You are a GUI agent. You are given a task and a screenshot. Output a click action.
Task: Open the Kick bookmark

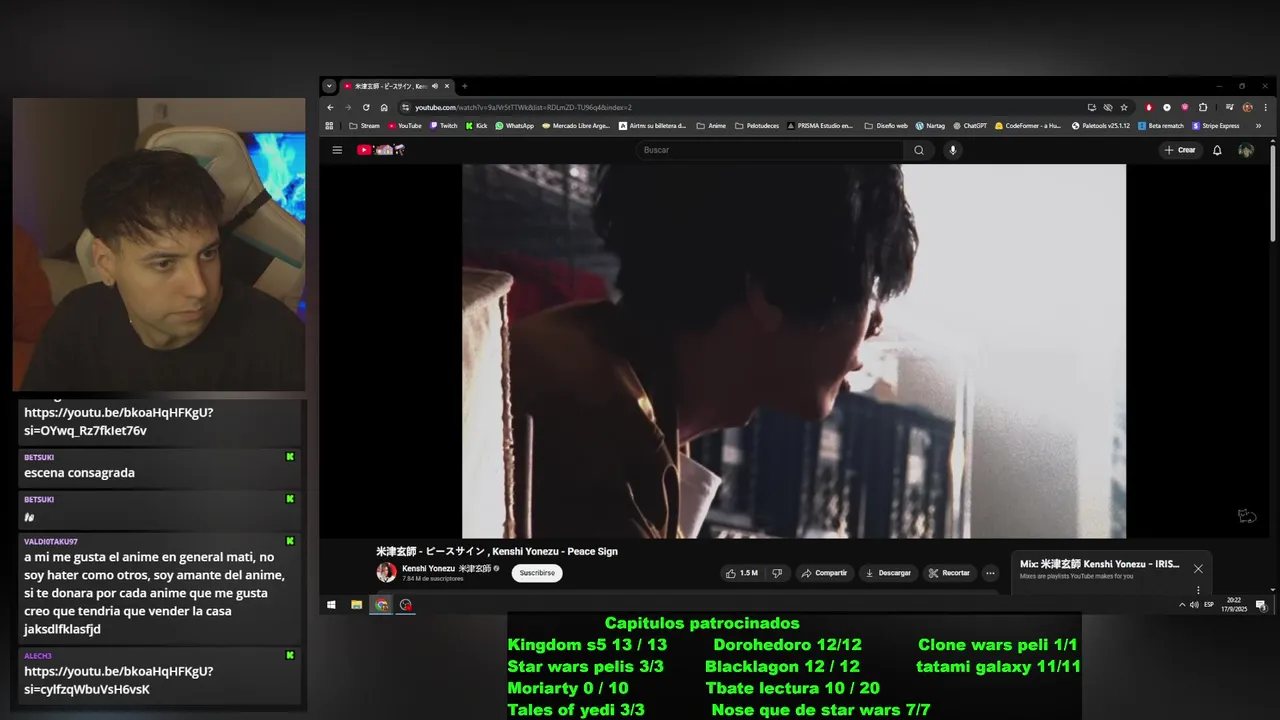(476, 126)
